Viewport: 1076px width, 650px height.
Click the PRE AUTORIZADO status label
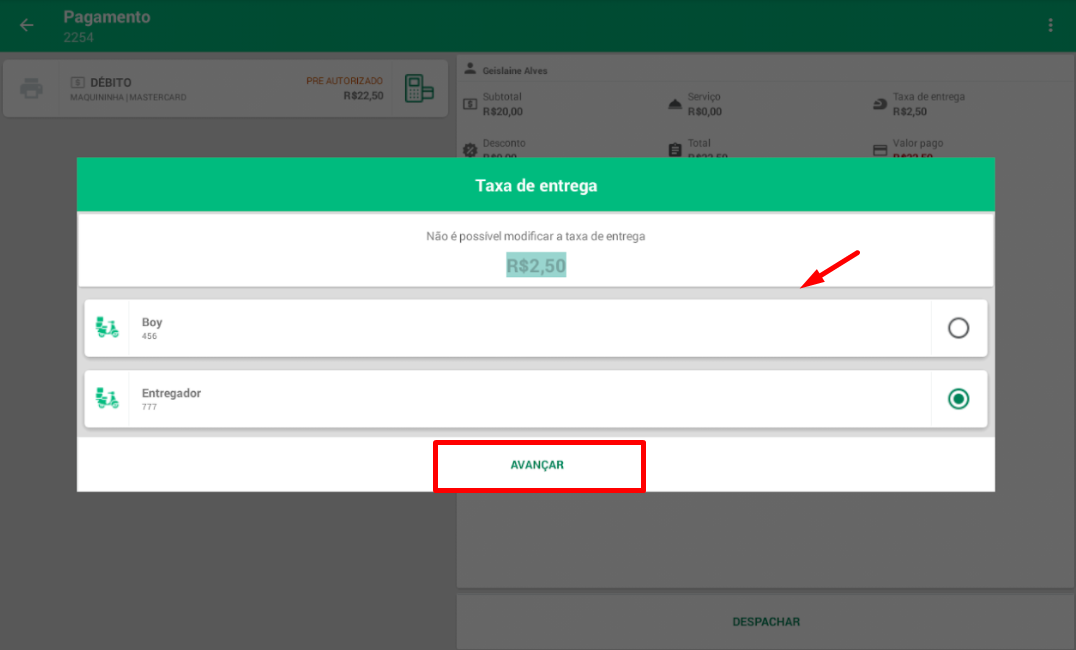(x=344, y=81)
